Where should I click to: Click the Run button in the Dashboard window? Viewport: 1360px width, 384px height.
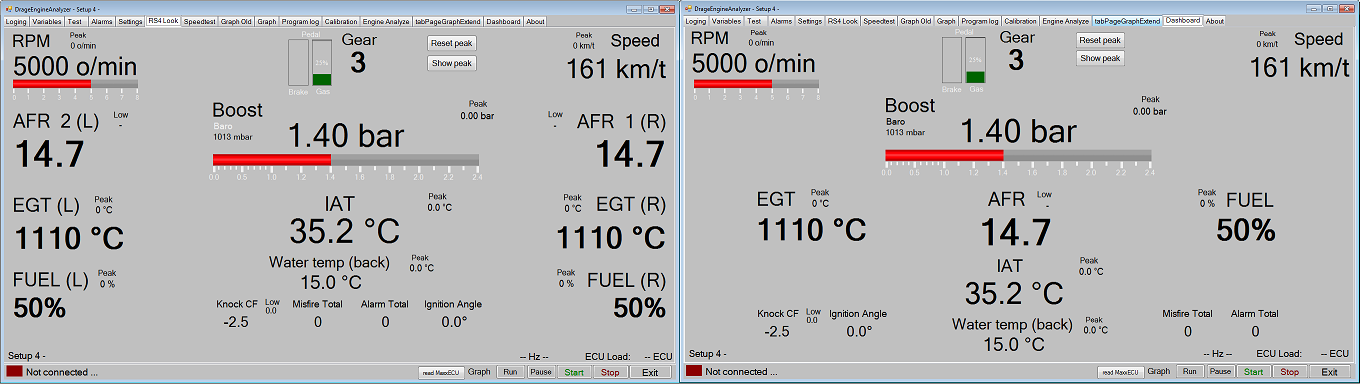tap(1189, 371)
